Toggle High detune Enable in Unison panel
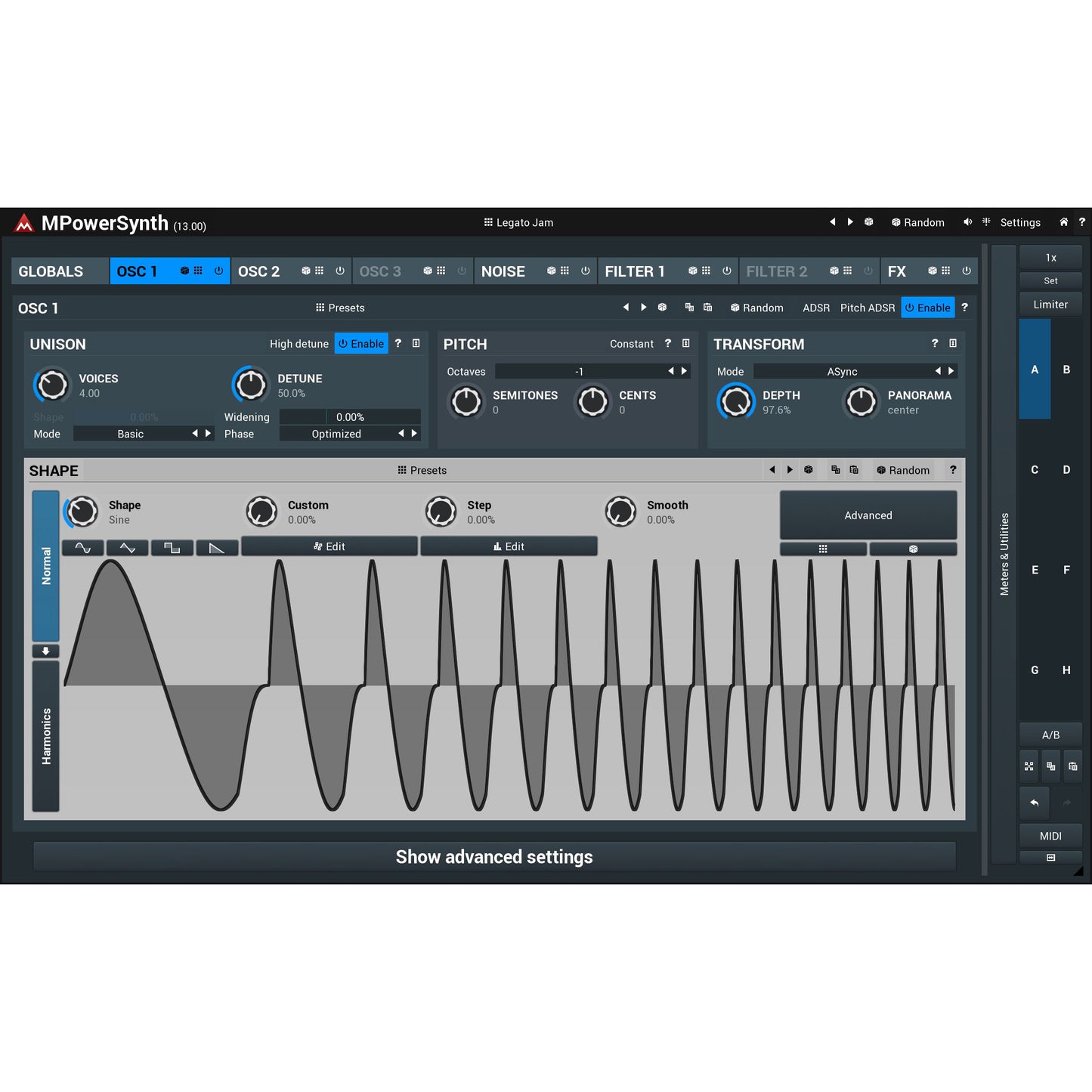 click(x=360, y=343)
